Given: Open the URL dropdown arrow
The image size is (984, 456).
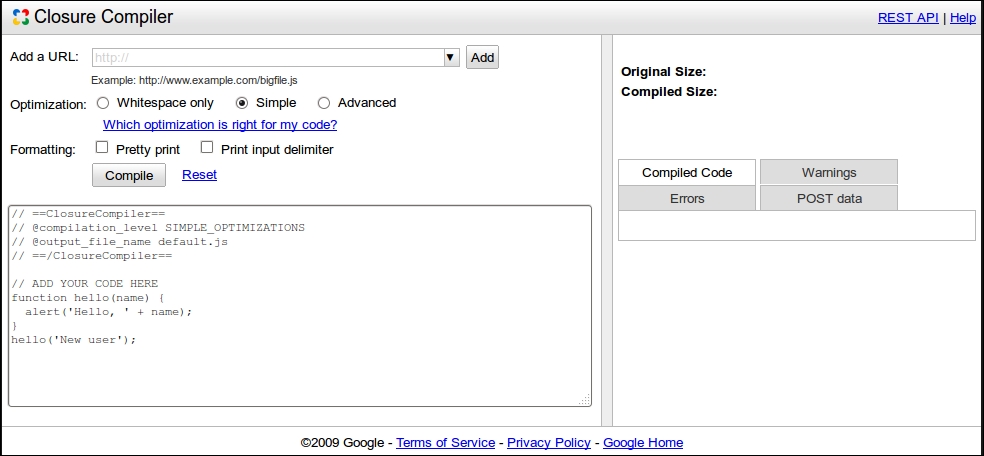Looking at the screenshot, I should click(x=451, y=58).
